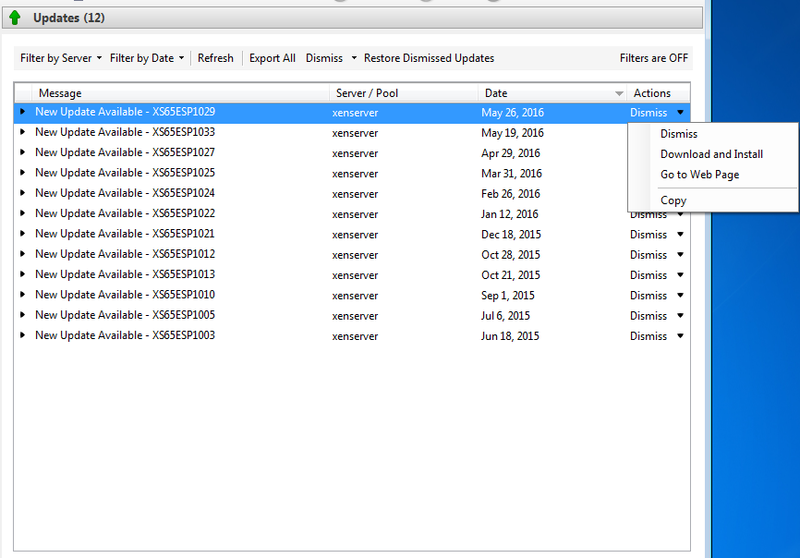Dismiss the XS65ESP1021 update
Screen dimensions: 800x558
pos(648,234)
